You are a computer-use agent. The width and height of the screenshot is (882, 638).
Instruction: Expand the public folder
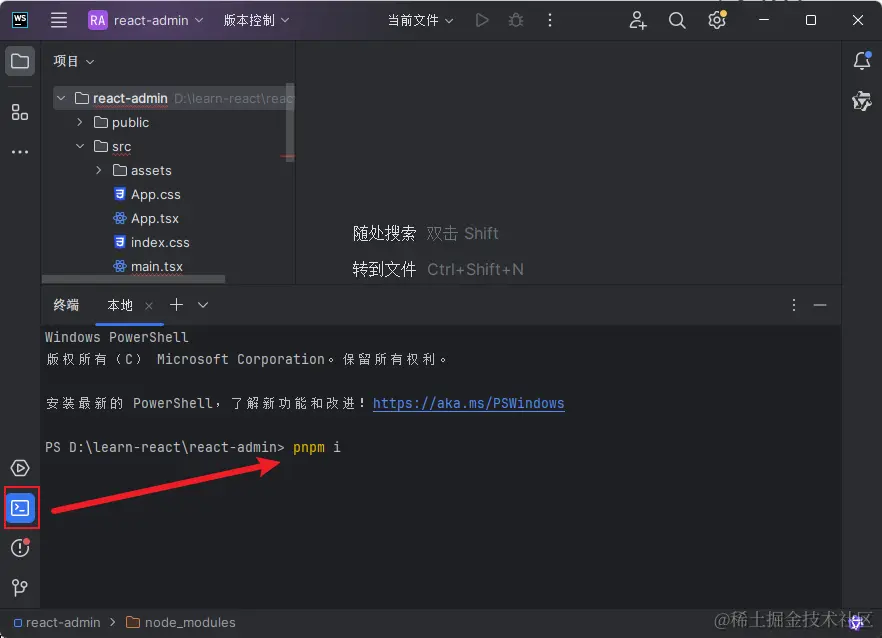coord(80,122)
